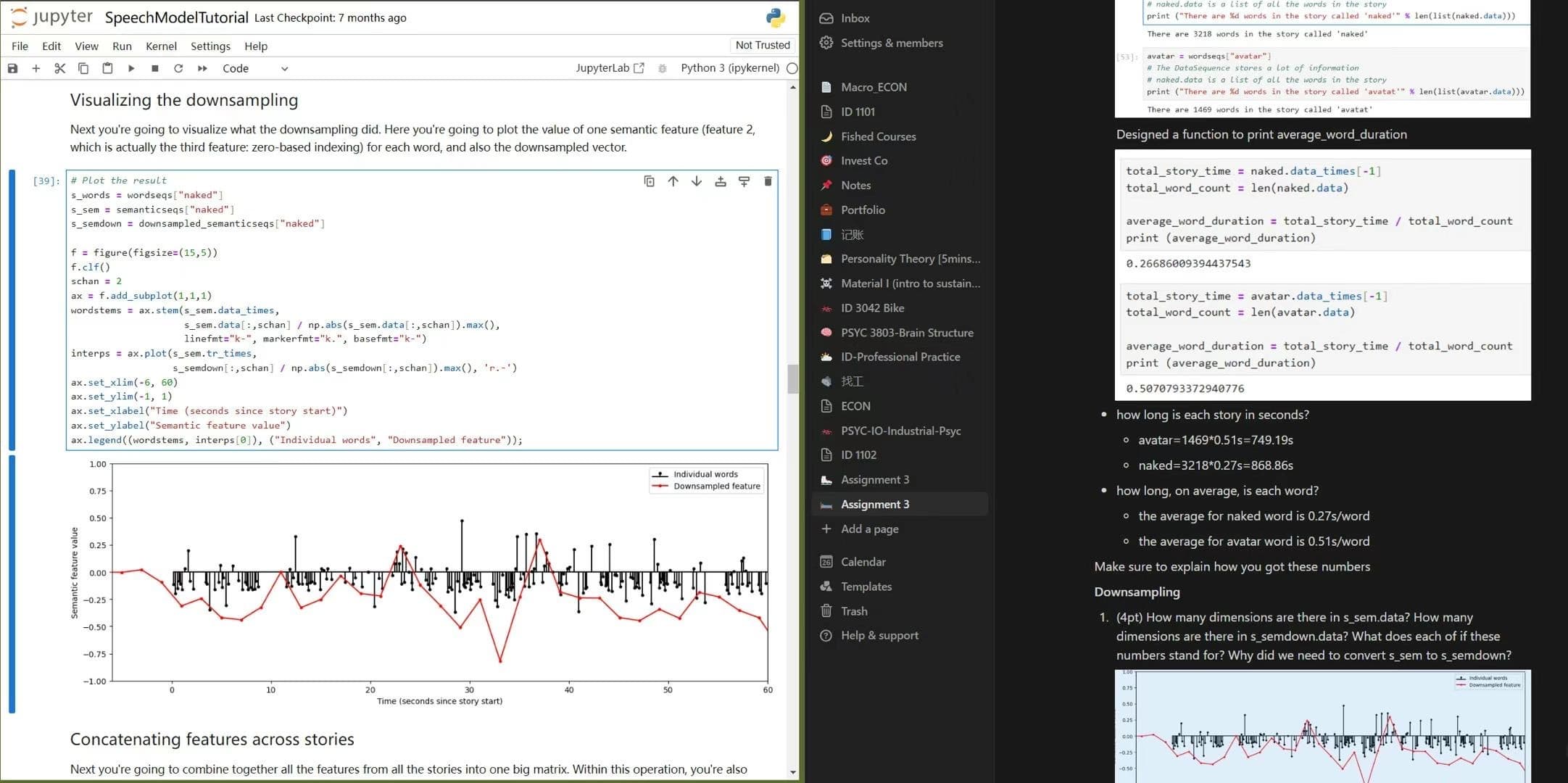The height and width of the screenshot is (783, 1568).
Task: Interrupt the kernel with the stop icon
Action: [x=154, y=68]
